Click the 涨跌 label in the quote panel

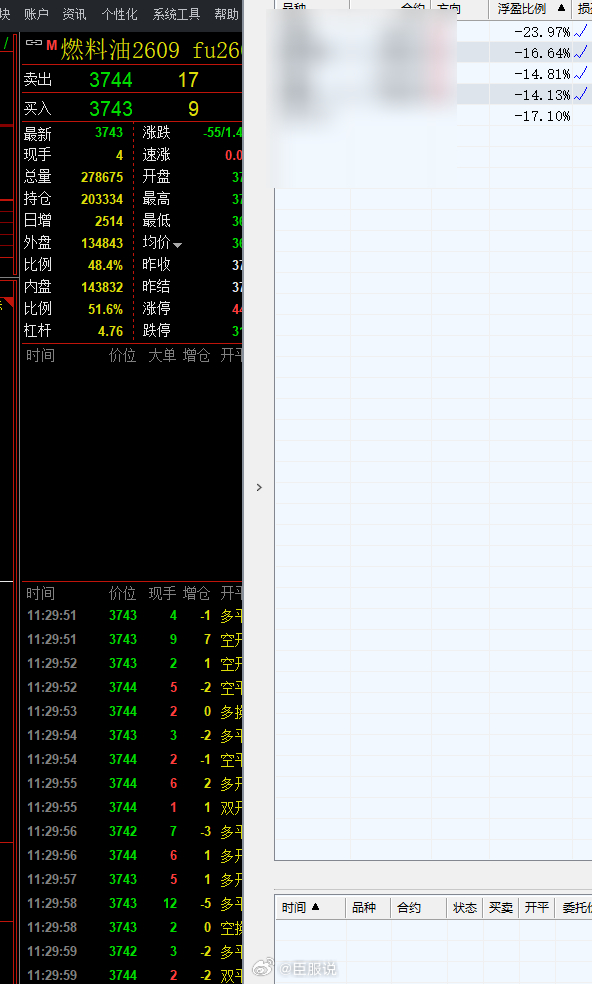(x=156, y=132)
